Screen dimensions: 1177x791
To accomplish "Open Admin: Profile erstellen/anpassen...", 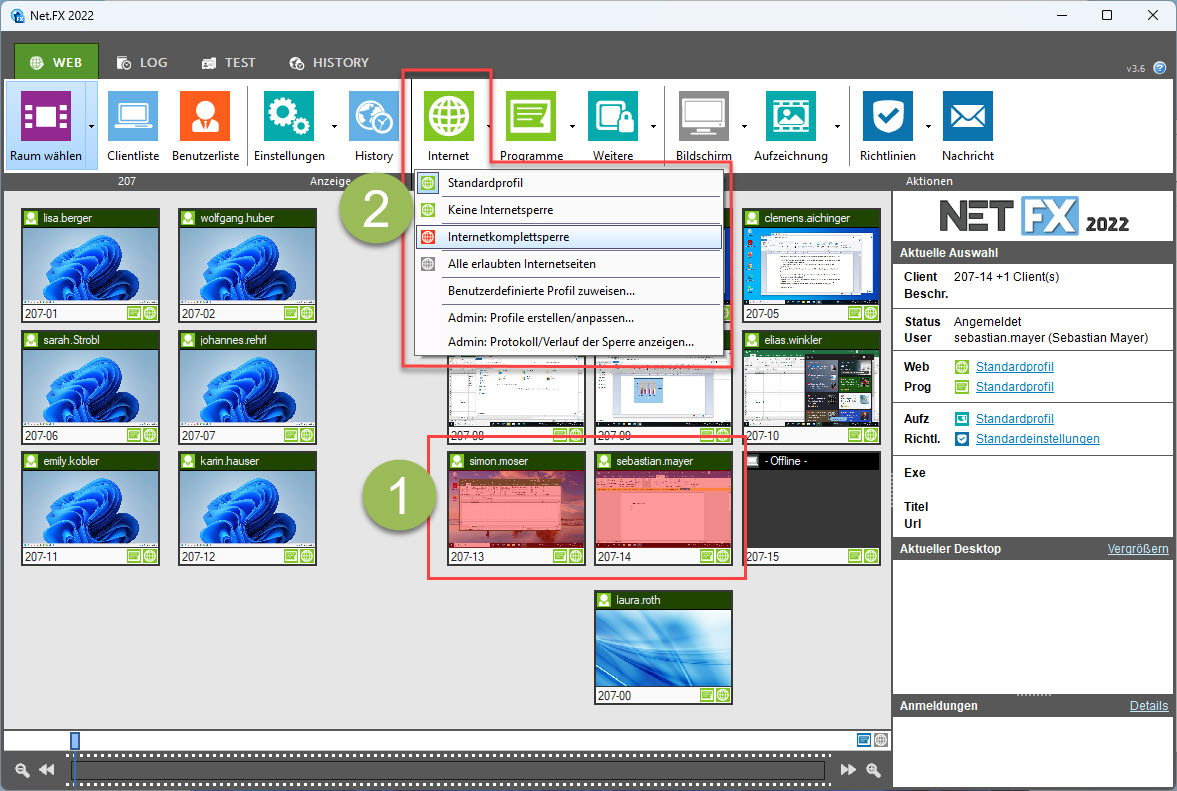I will point(569,317).
